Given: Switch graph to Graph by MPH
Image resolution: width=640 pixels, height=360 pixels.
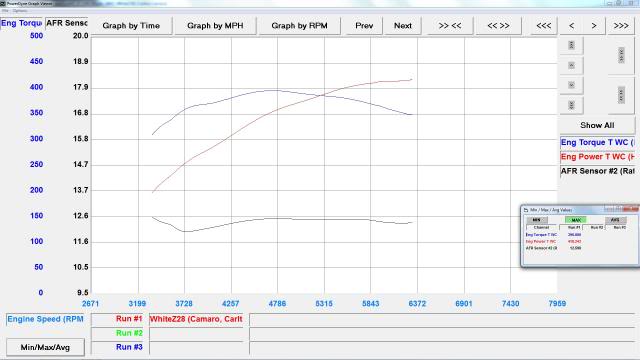Looking at the screenshot, I should click(x=215, y=26).
